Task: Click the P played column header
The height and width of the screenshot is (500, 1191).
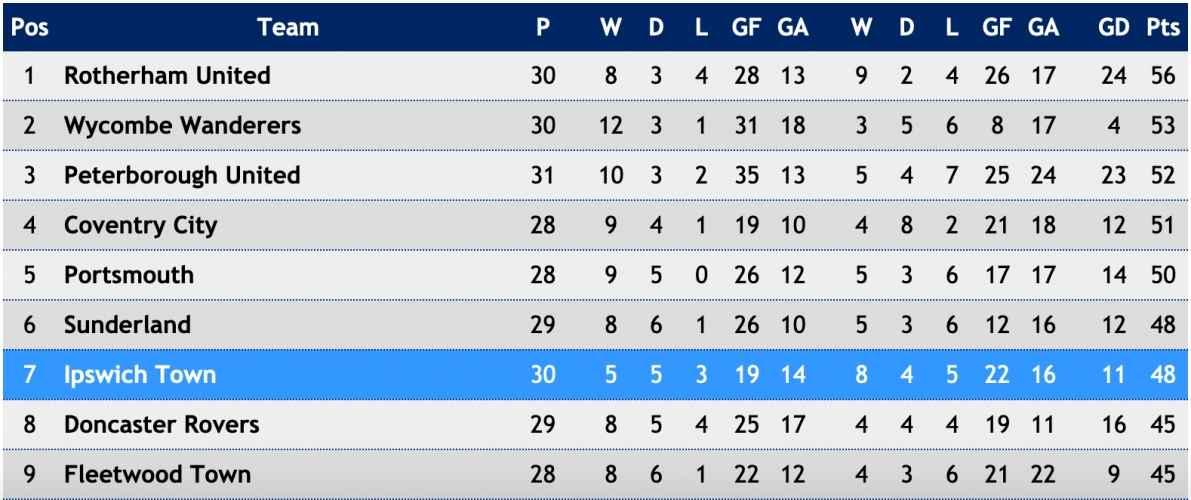Action: click(x=542, y=27)
